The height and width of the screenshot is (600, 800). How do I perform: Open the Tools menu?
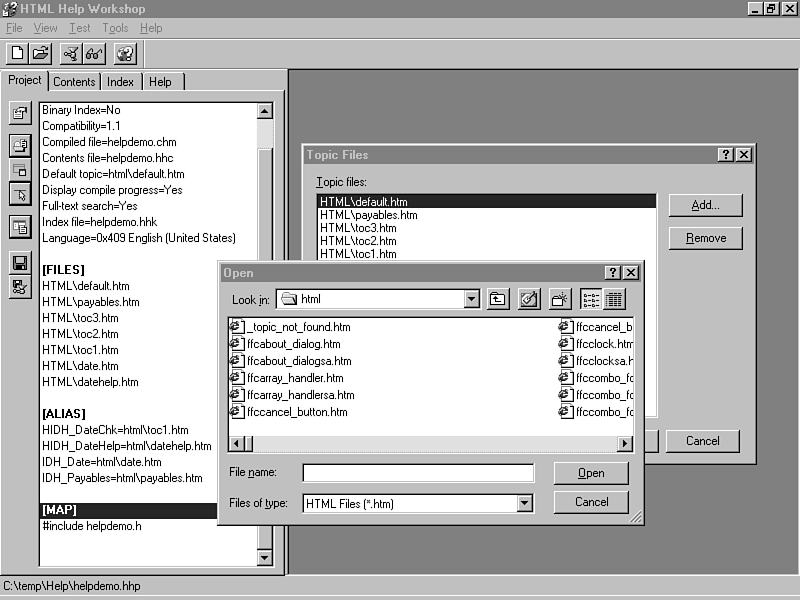[x=115, y=28]
